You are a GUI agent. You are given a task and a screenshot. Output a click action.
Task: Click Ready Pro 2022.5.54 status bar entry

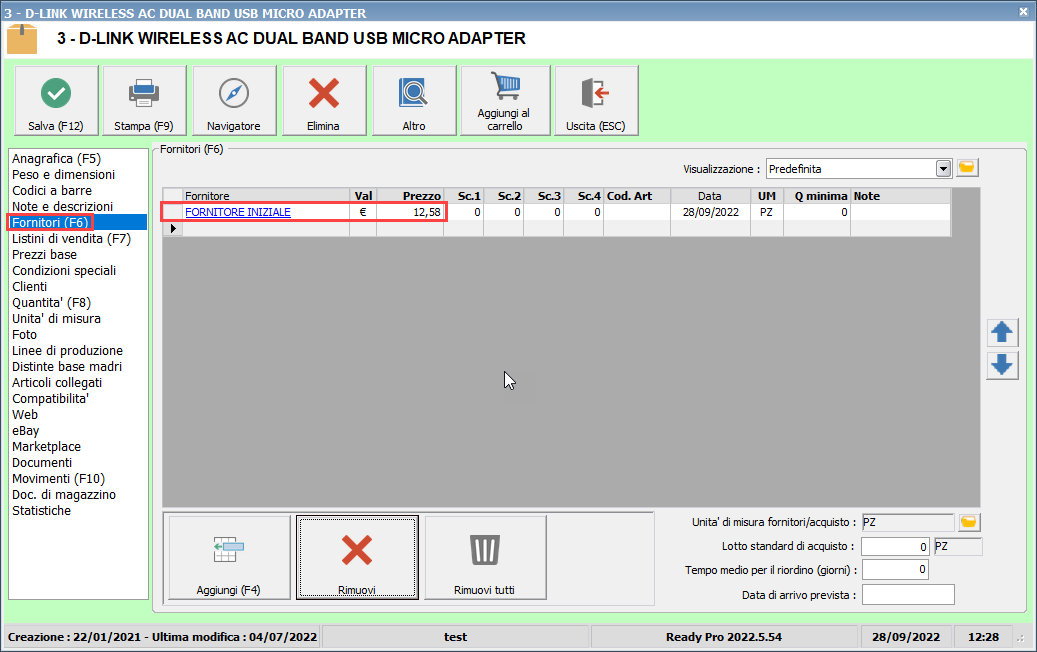pos(724,637)
